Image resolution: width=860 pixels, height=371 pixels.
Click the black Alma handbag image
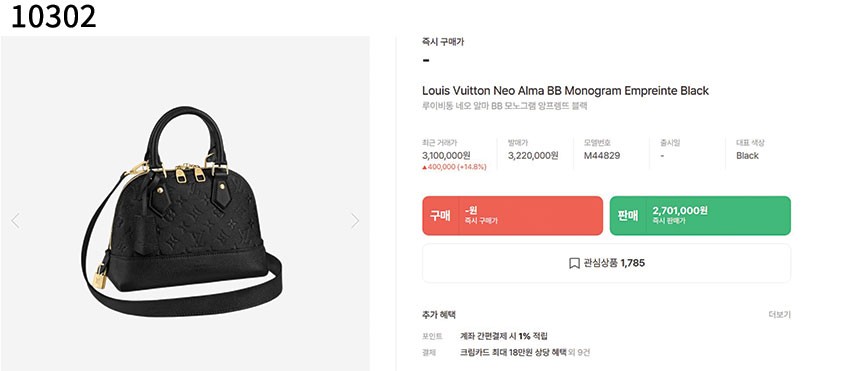182,211
